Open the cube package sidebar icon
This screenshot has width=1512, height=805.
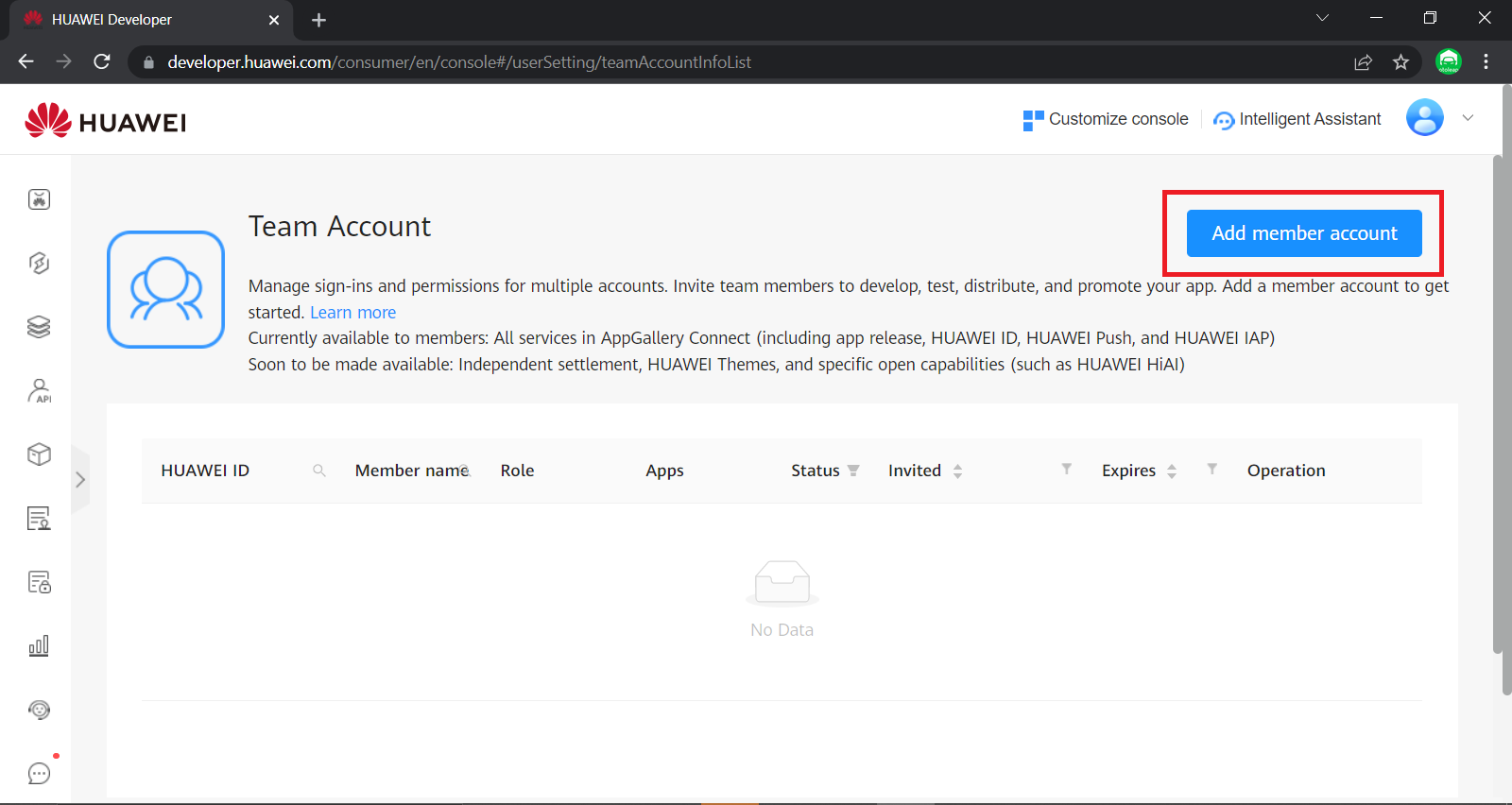coord(39,454)
